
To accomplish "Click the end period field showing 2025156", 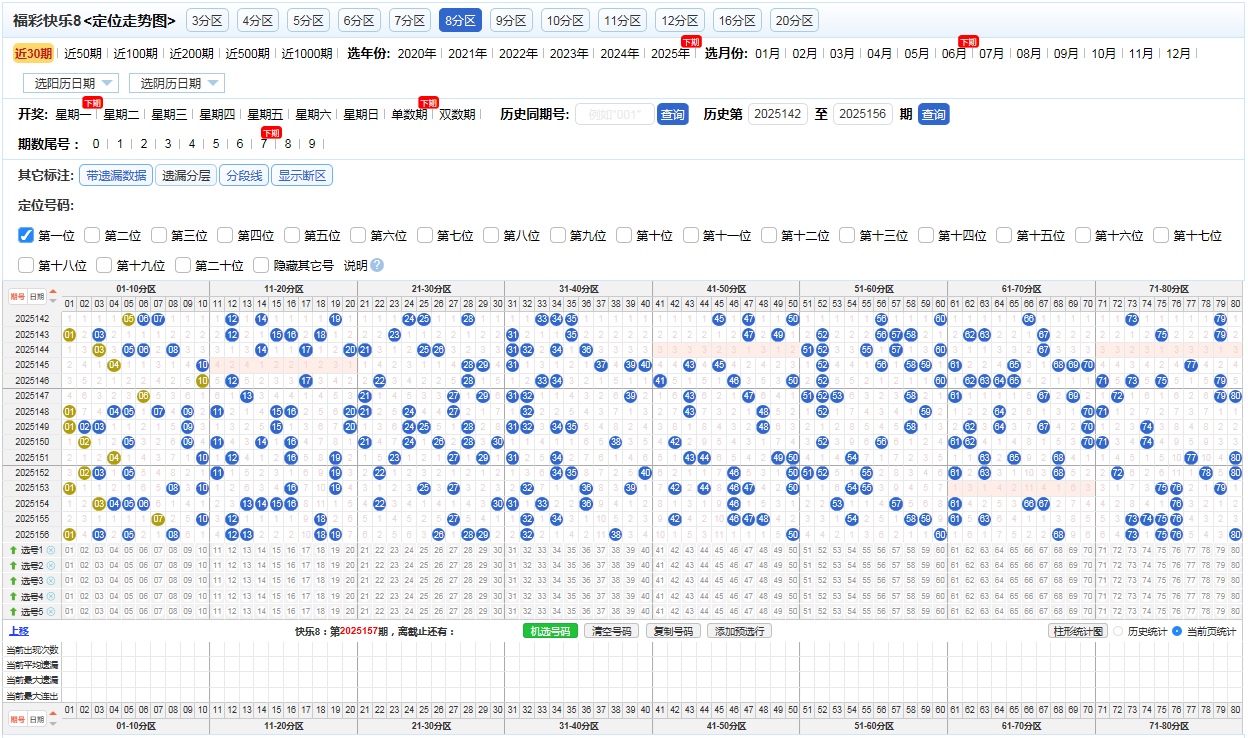I will click(863, 115).
